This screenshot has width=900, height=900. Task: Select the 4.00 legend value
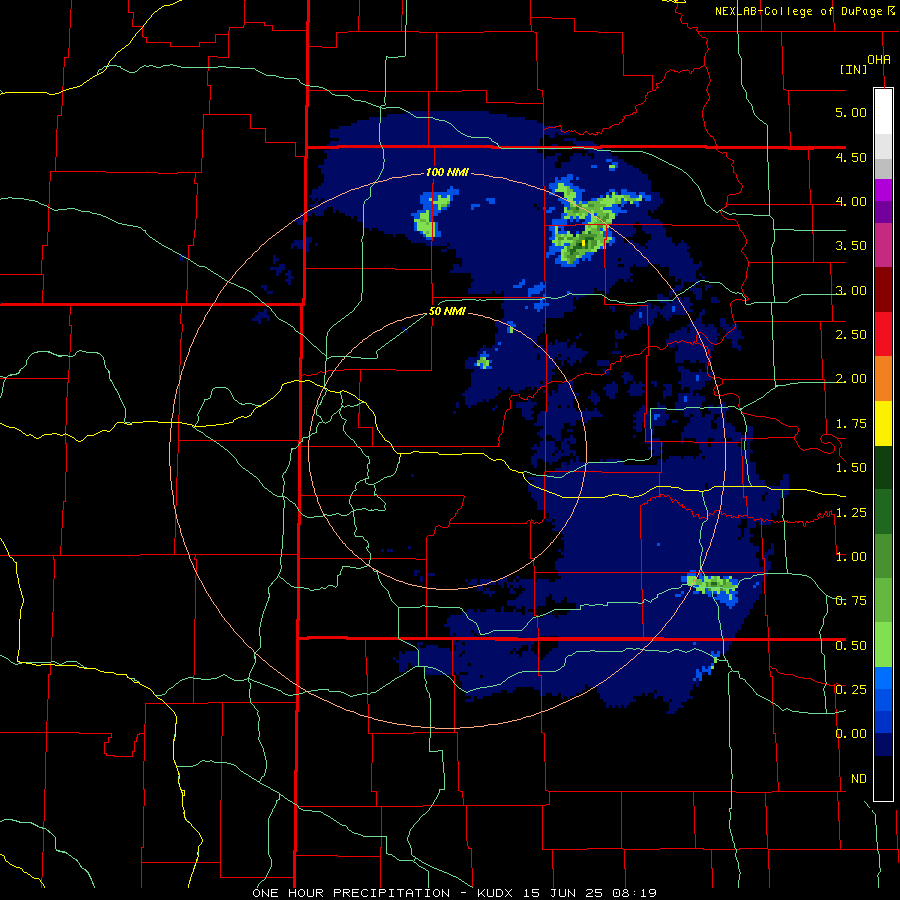(851, 201)
